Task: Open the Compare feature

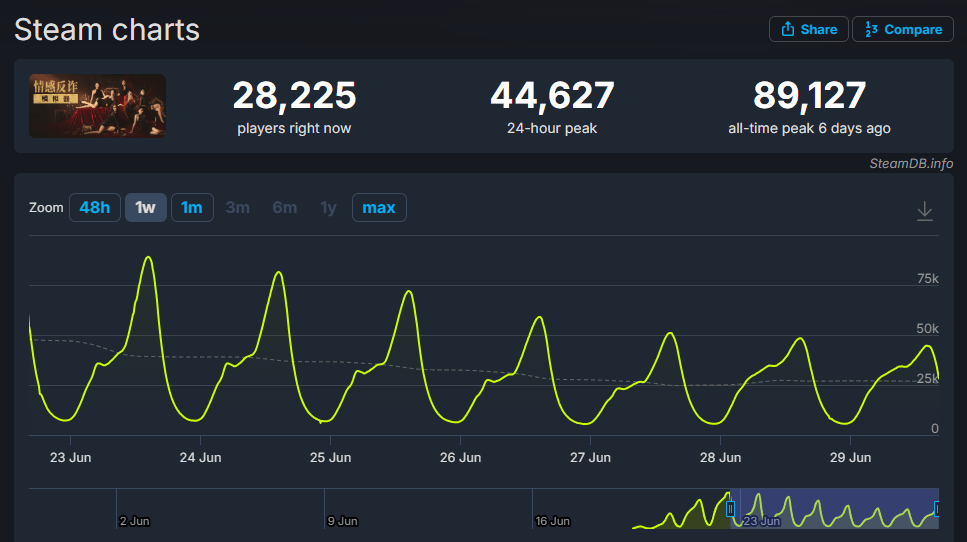Action: pyautogui.click(x=903, y=29)
